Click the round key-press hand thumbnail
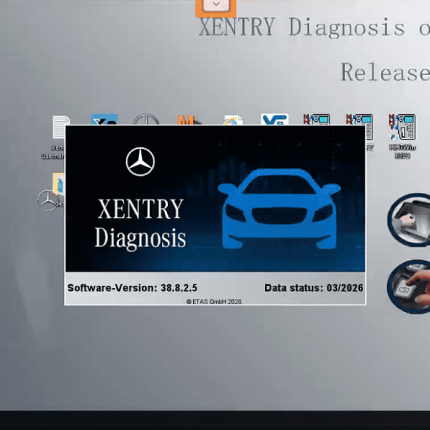The width and height of the screenshot is (430, 430). click(409, 287)
